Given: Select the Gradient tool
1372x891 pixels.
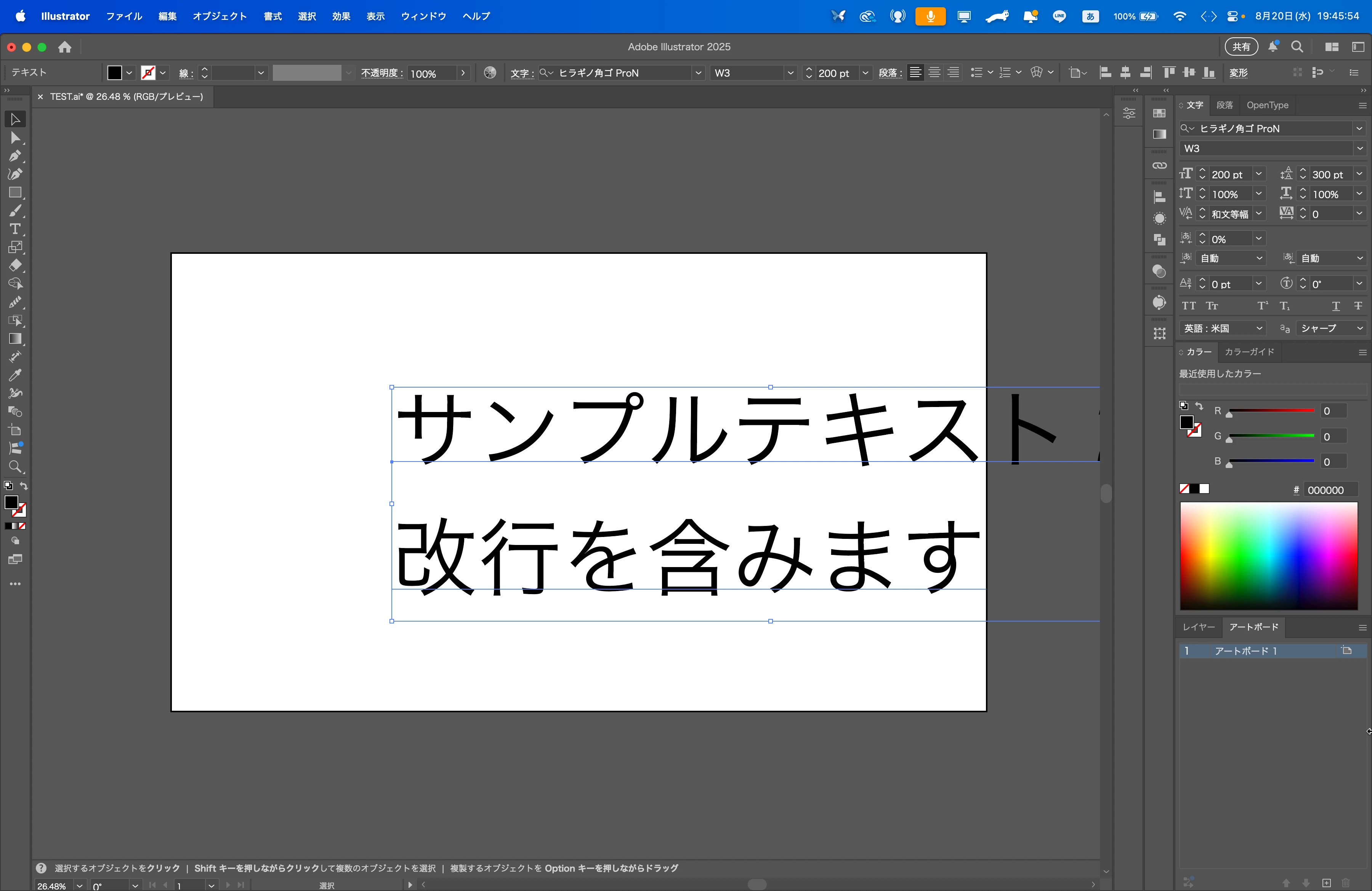Looking at the screenshot, I should pos(15,339).
